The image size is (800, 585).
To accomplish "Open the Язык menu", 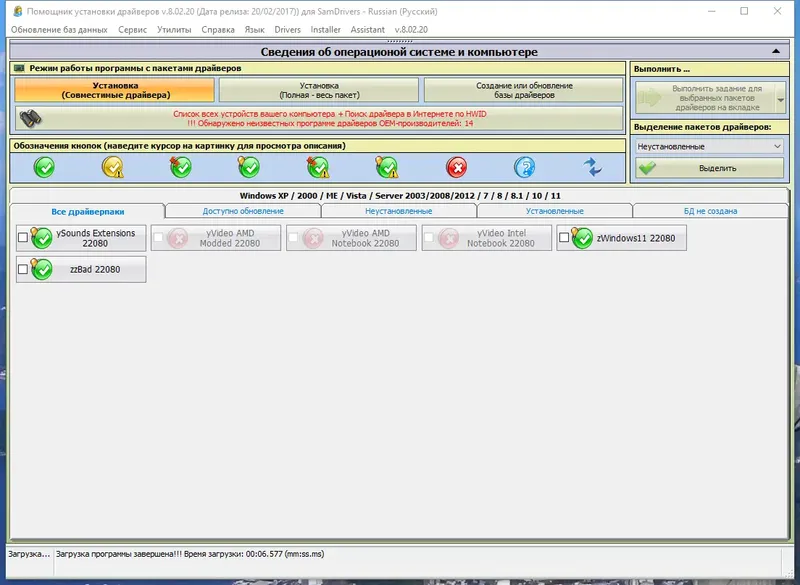I will (x=254, y=30).
